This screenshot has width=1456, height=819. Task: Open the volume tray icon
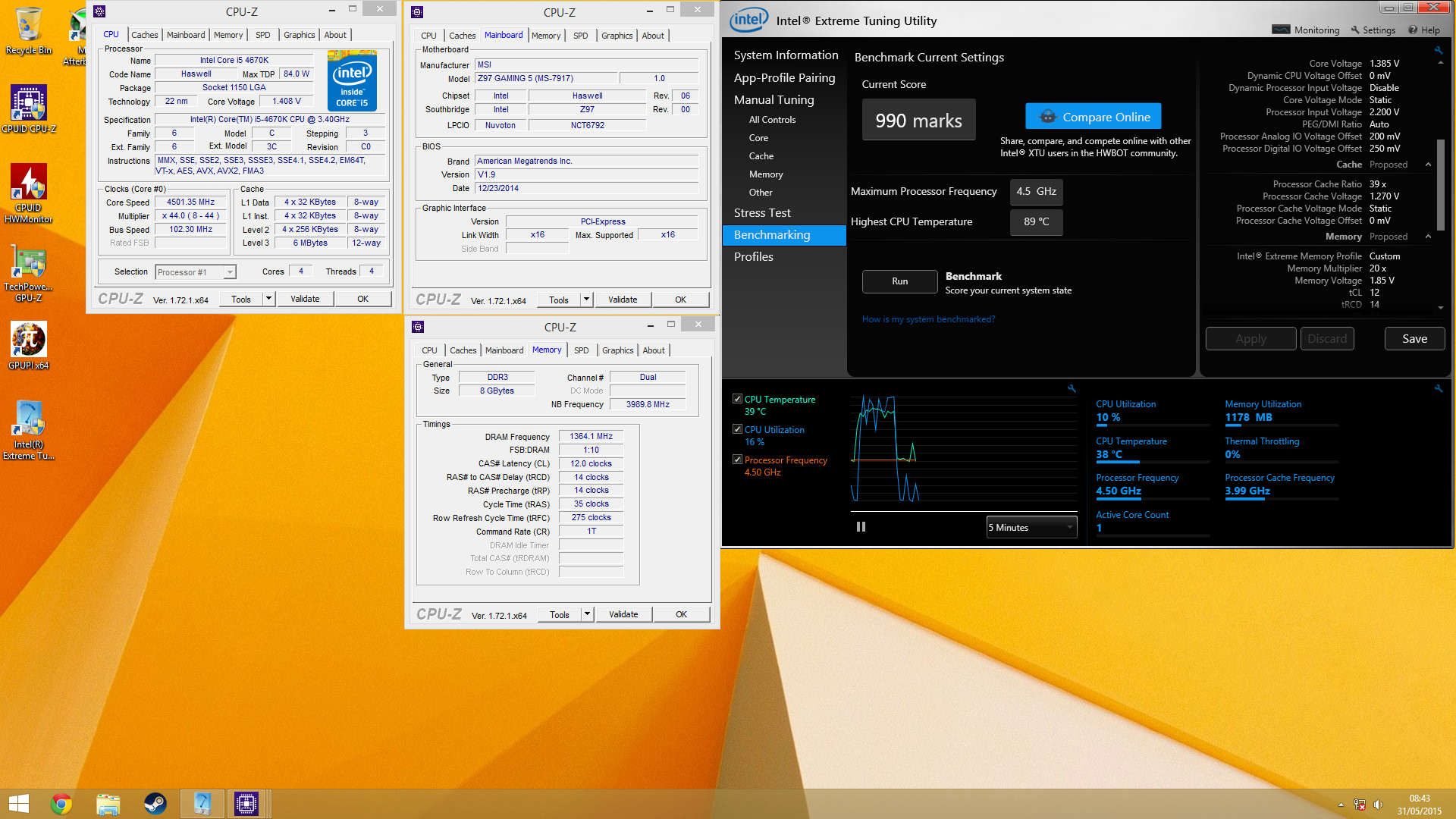coord(1379,805)
